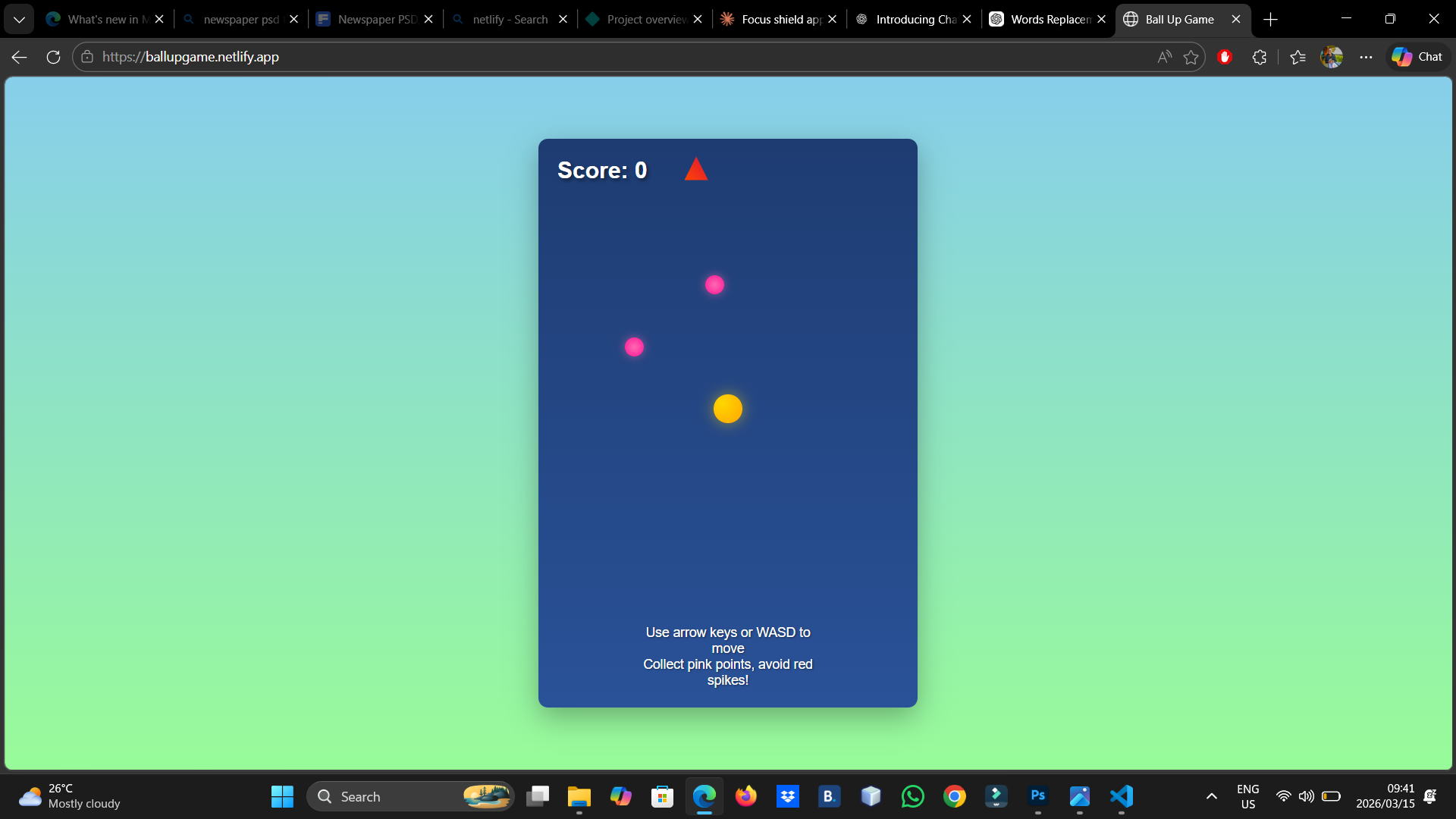The width and height of the screenshot is (1456, 819).
Task: Mute the system volume in the tray
Action: point(1307,796)
